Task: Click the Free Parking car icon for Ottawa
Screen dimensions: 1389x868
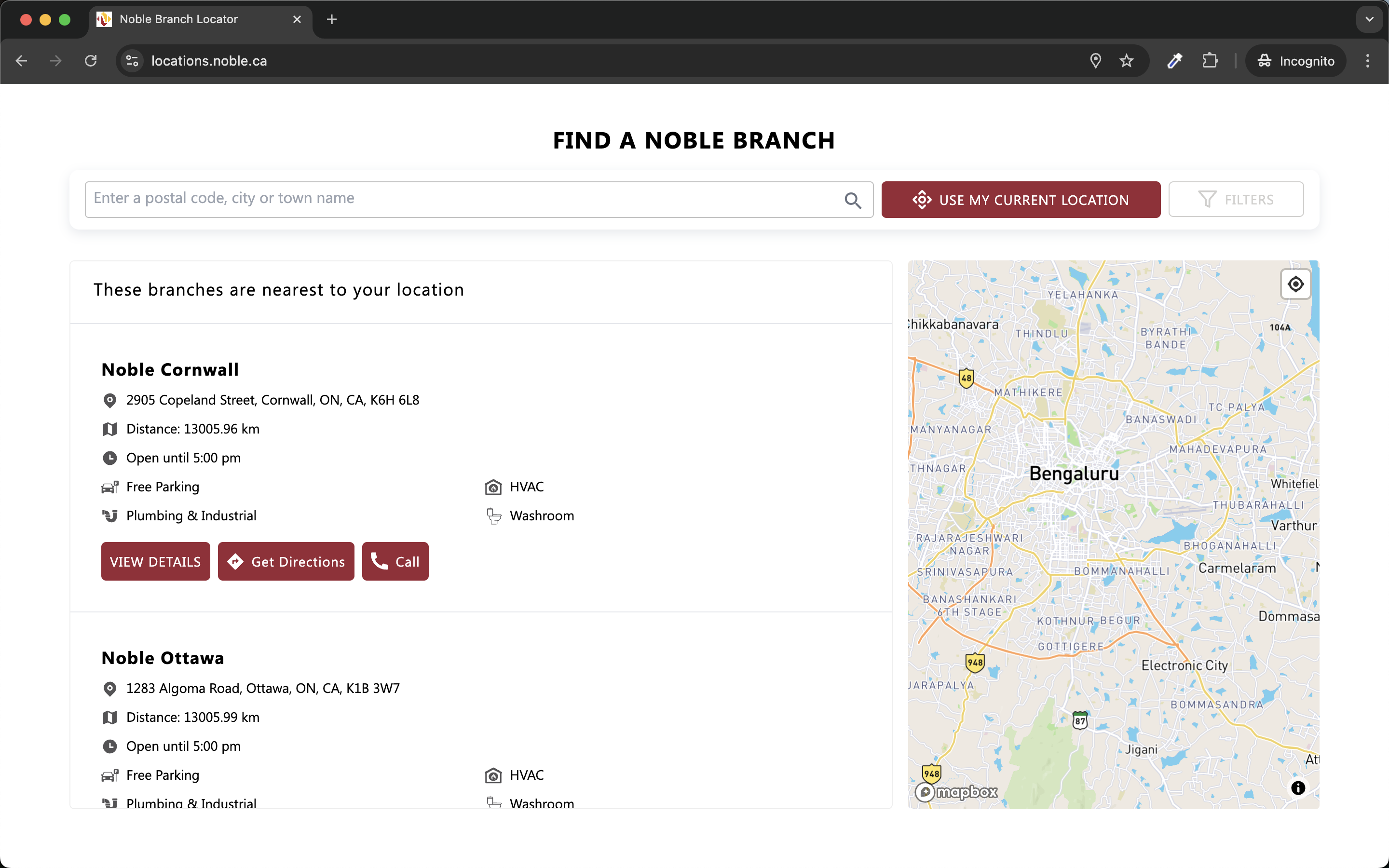Action: [109, 775]
